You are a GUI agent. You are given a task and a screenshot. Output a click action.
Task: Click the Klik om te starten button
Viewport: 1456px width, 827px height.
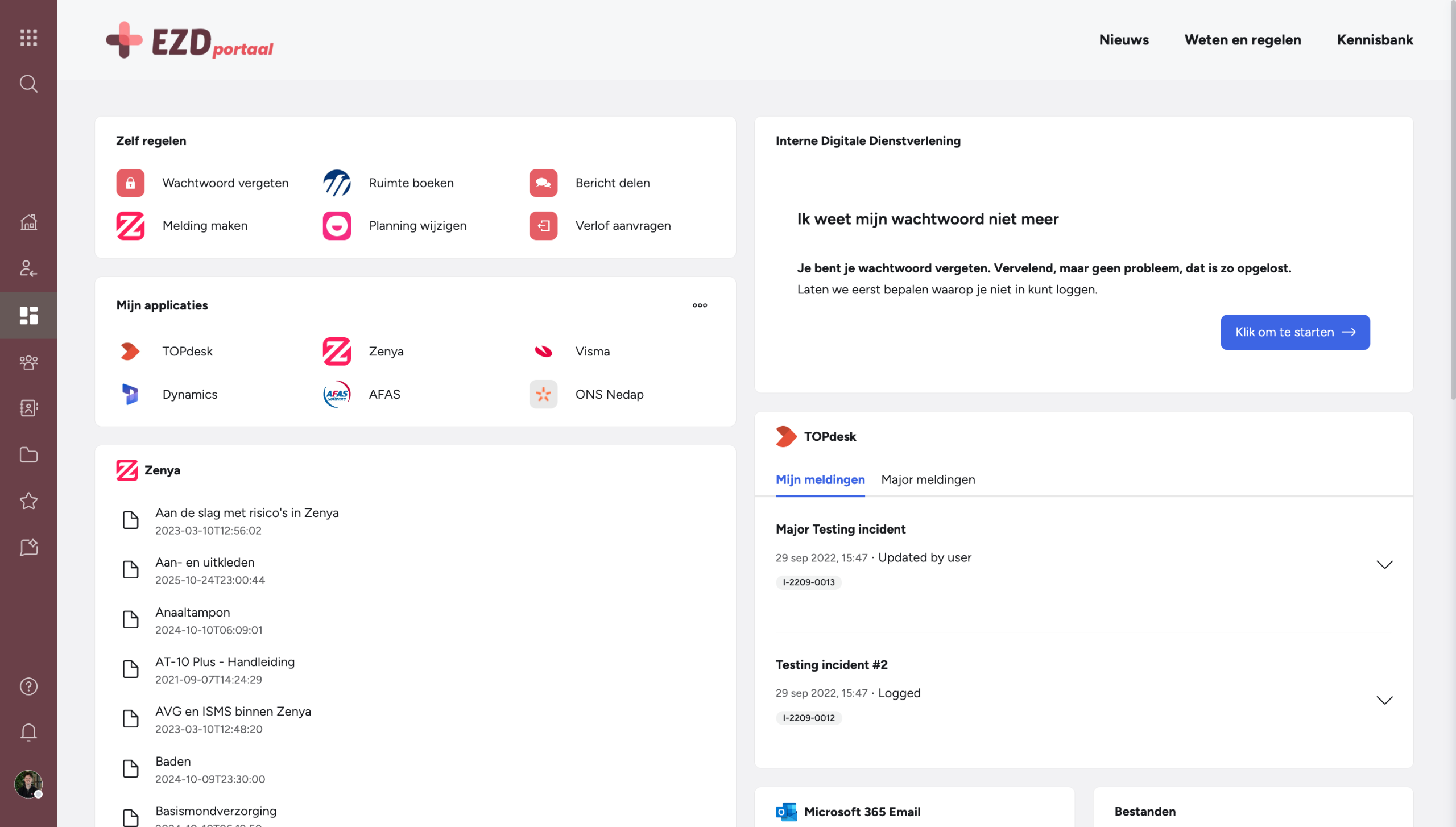coord(1295,332)
